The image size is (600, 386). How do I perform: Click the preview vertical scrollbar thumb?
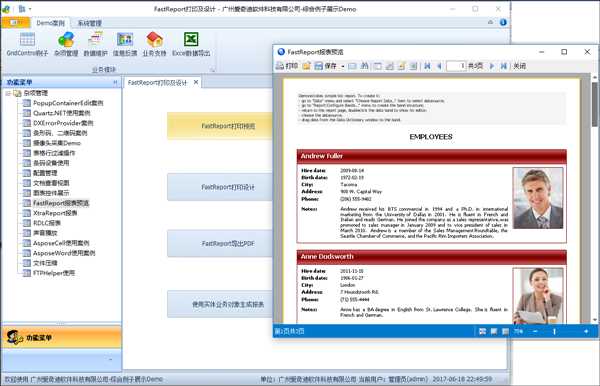[595, 104]
